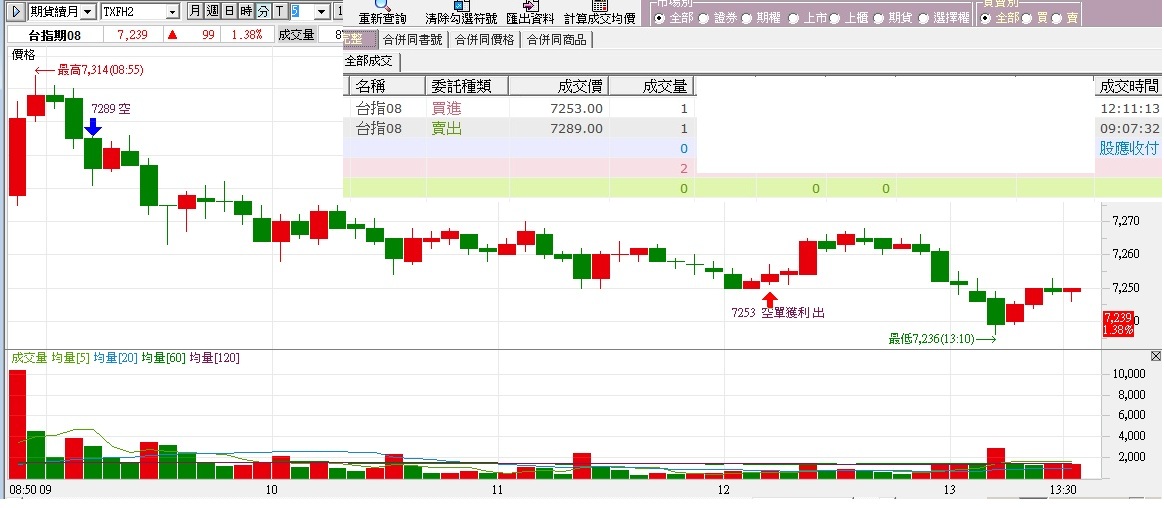This screenshot has height=508, width=1164.
Task: Switch to the 合併同書號 tab
Action: coord(412,40)
